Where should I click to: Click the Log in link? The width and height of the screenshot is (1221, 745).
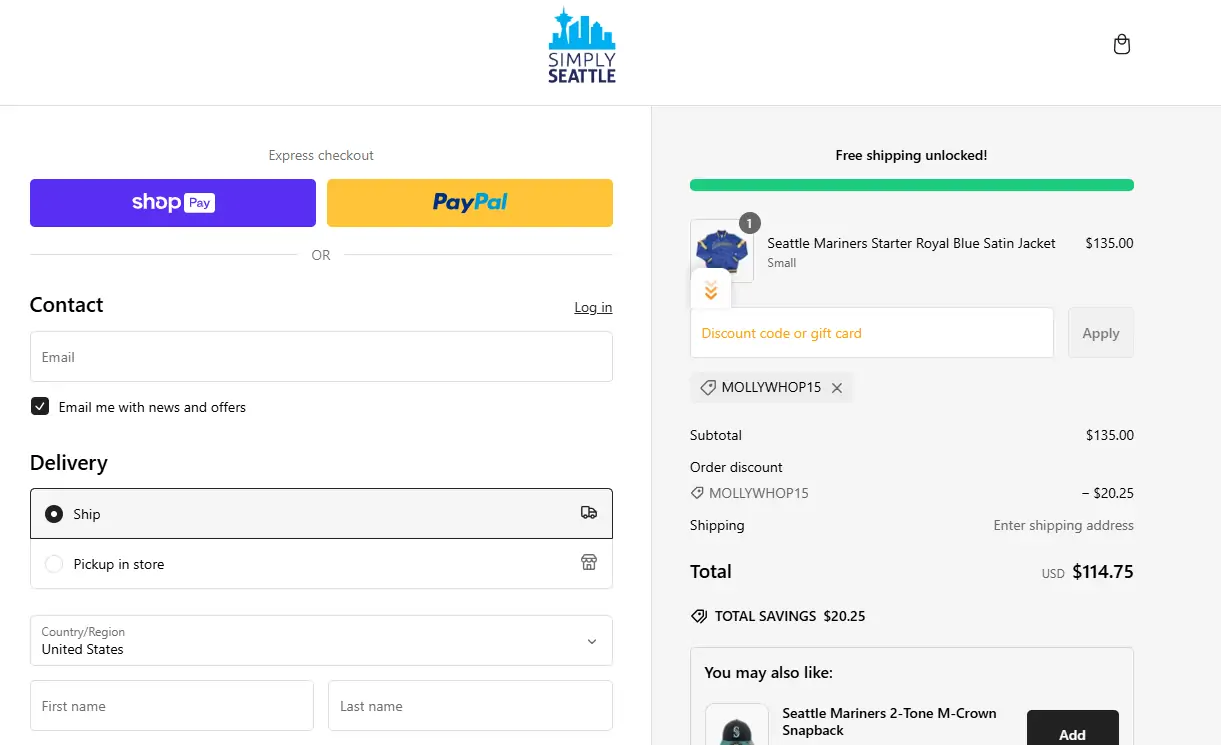click(593, 307)
